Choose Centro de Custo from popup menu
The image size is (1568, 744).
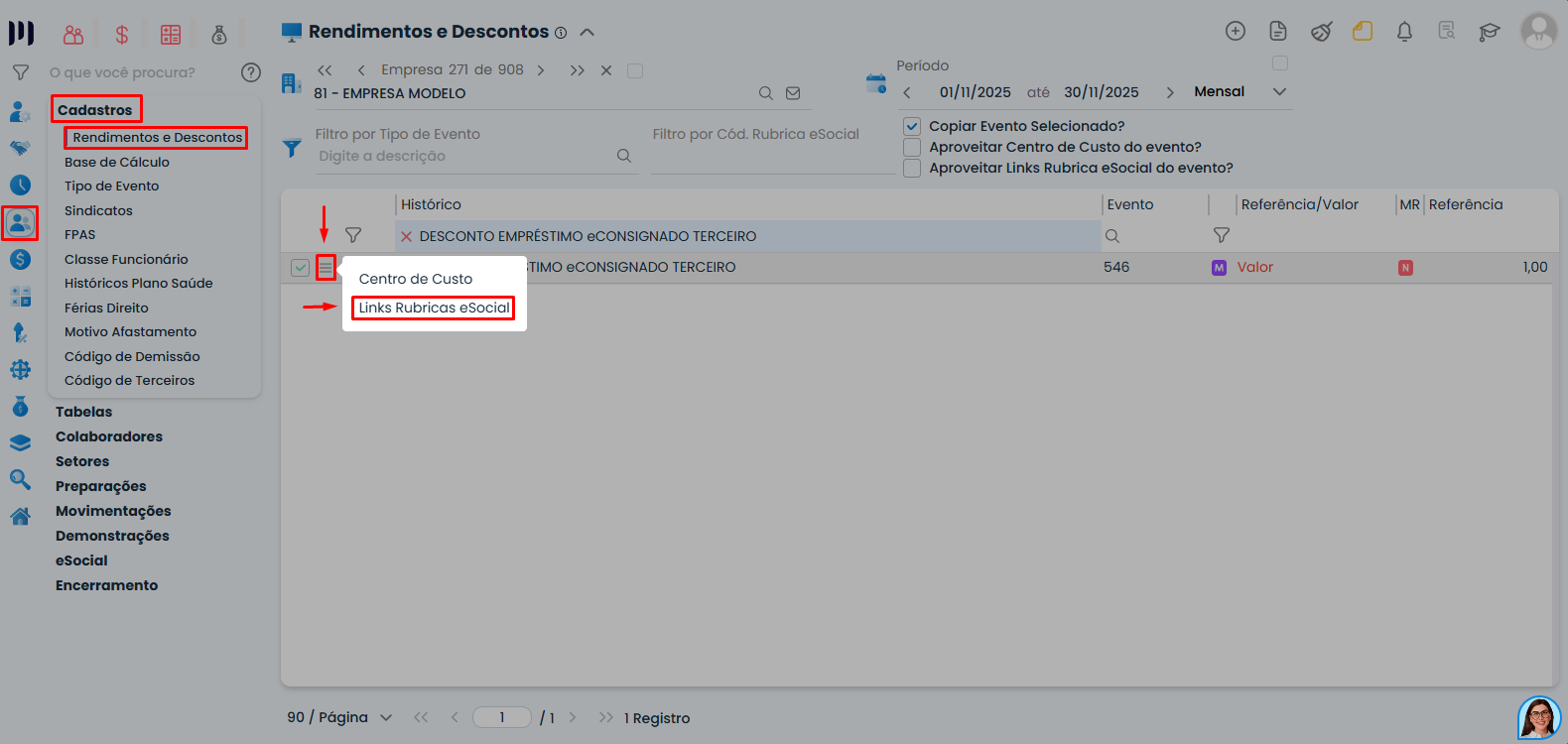[416, 279]
